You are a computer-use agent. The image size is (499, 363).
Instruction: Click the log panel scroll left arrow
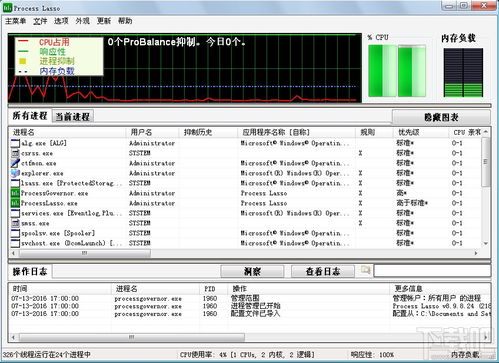pos(14,337)
